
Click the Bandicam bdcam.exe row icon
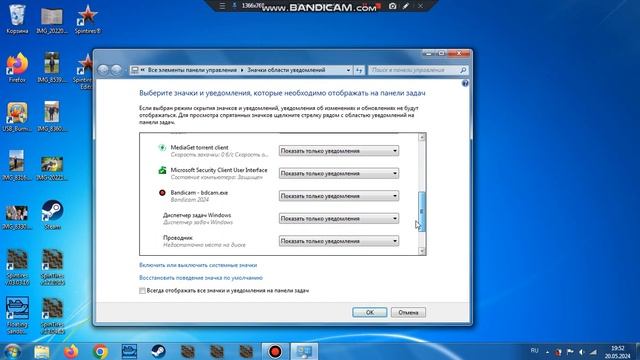coord(162,193)
